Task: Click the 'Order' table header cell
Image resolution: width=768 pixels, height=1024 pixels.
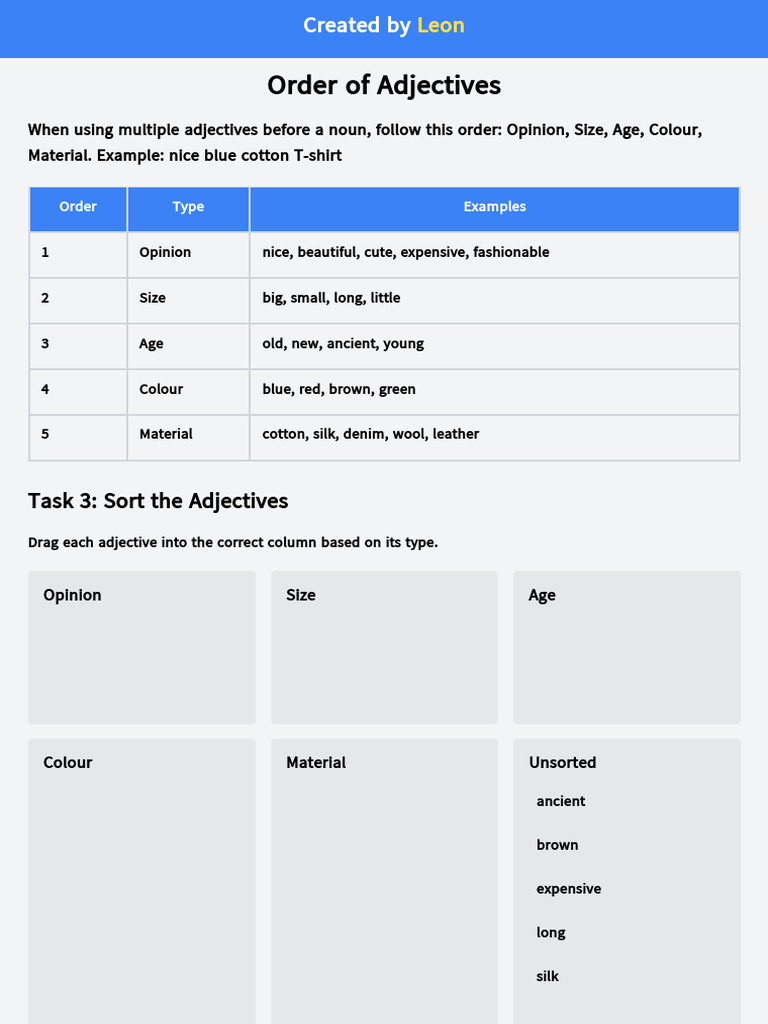Action: tap(78, 207)
